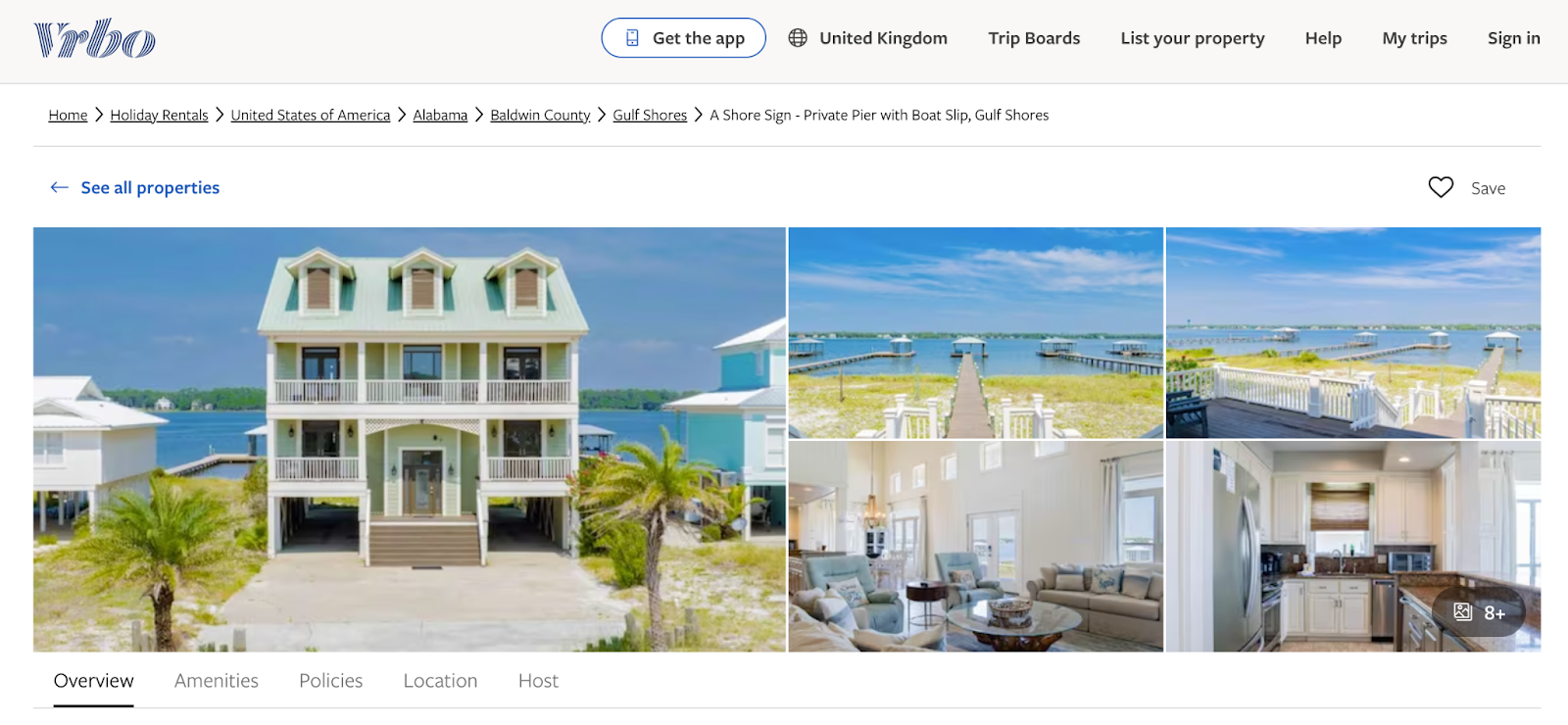Open the photo gallery via 8+ badge
This screenshot has width=1568, height=725.
1479,612
